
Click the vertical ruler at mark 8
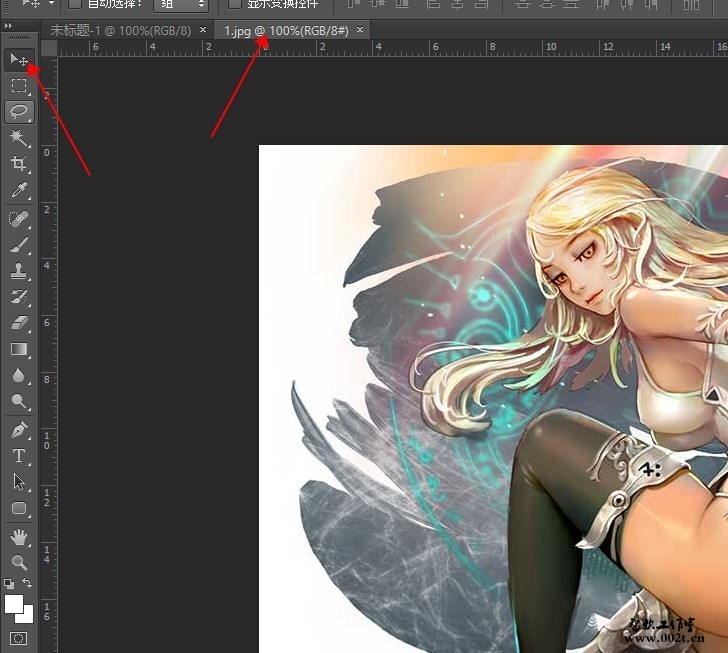pos(48,379)
